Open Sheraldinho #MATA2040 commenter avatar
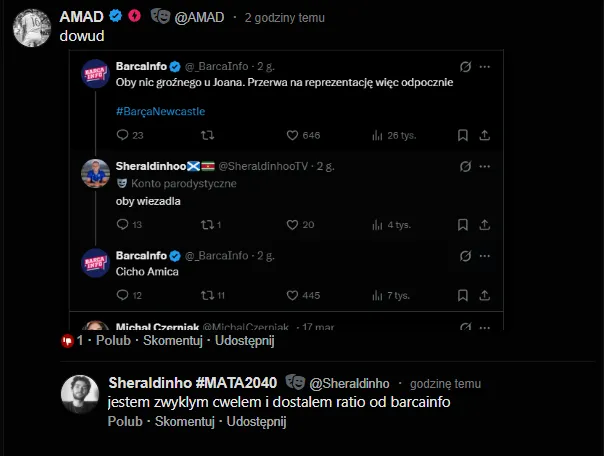604x456 pixels. (80, 394)
